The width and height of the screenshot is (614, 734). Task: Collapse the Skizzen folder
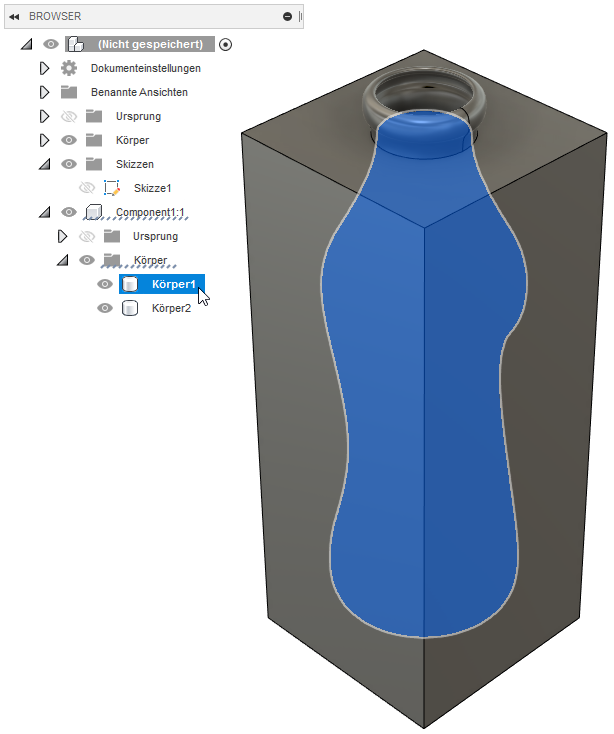(x=44, y=164)
